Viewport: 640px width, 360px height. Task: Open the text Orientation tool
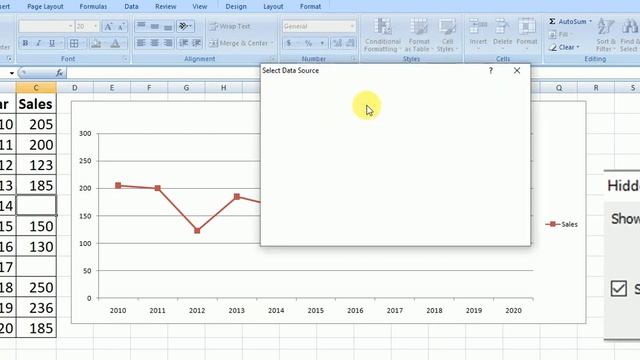click(185, 26)
